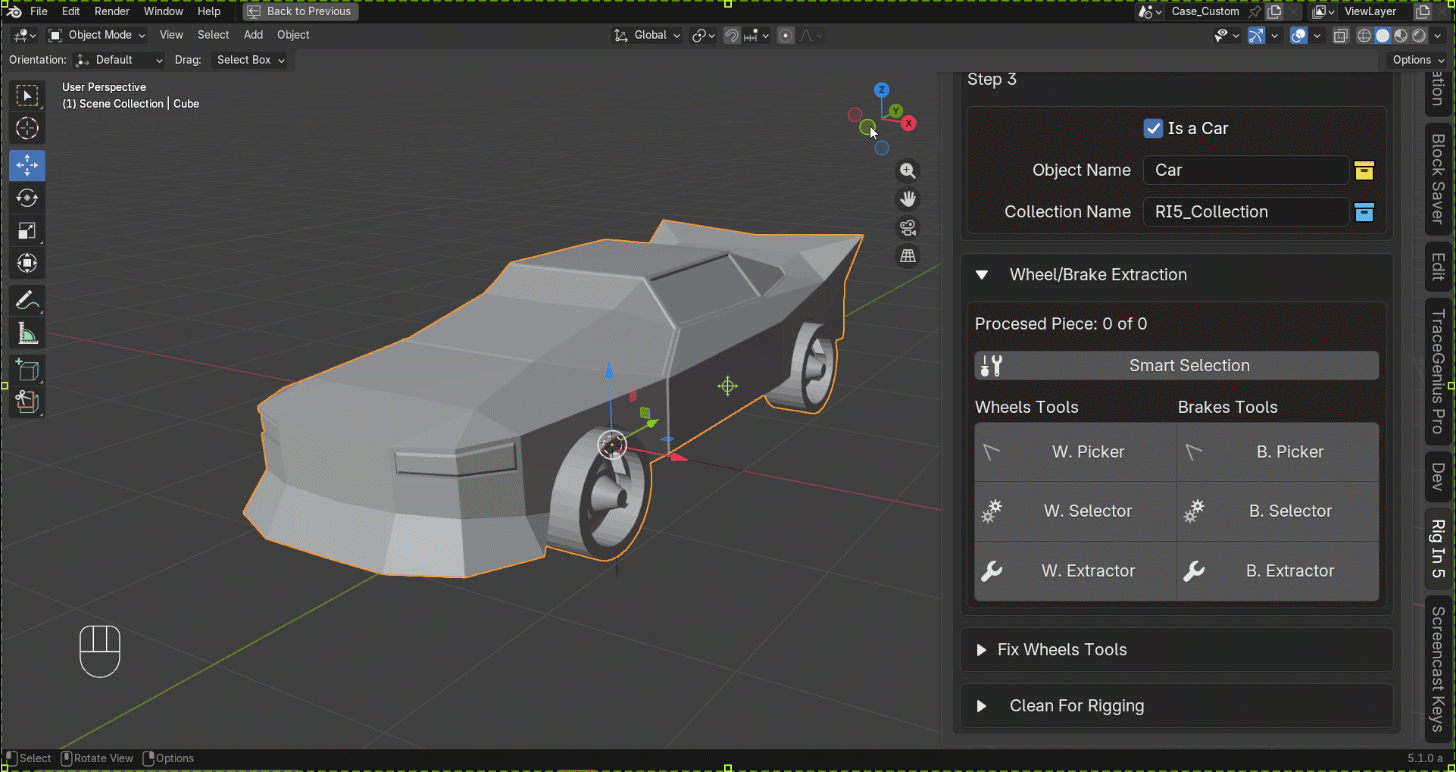Choose the Scale tool icon
Viewport: 1456px width, 772px height.
[27, 231]
